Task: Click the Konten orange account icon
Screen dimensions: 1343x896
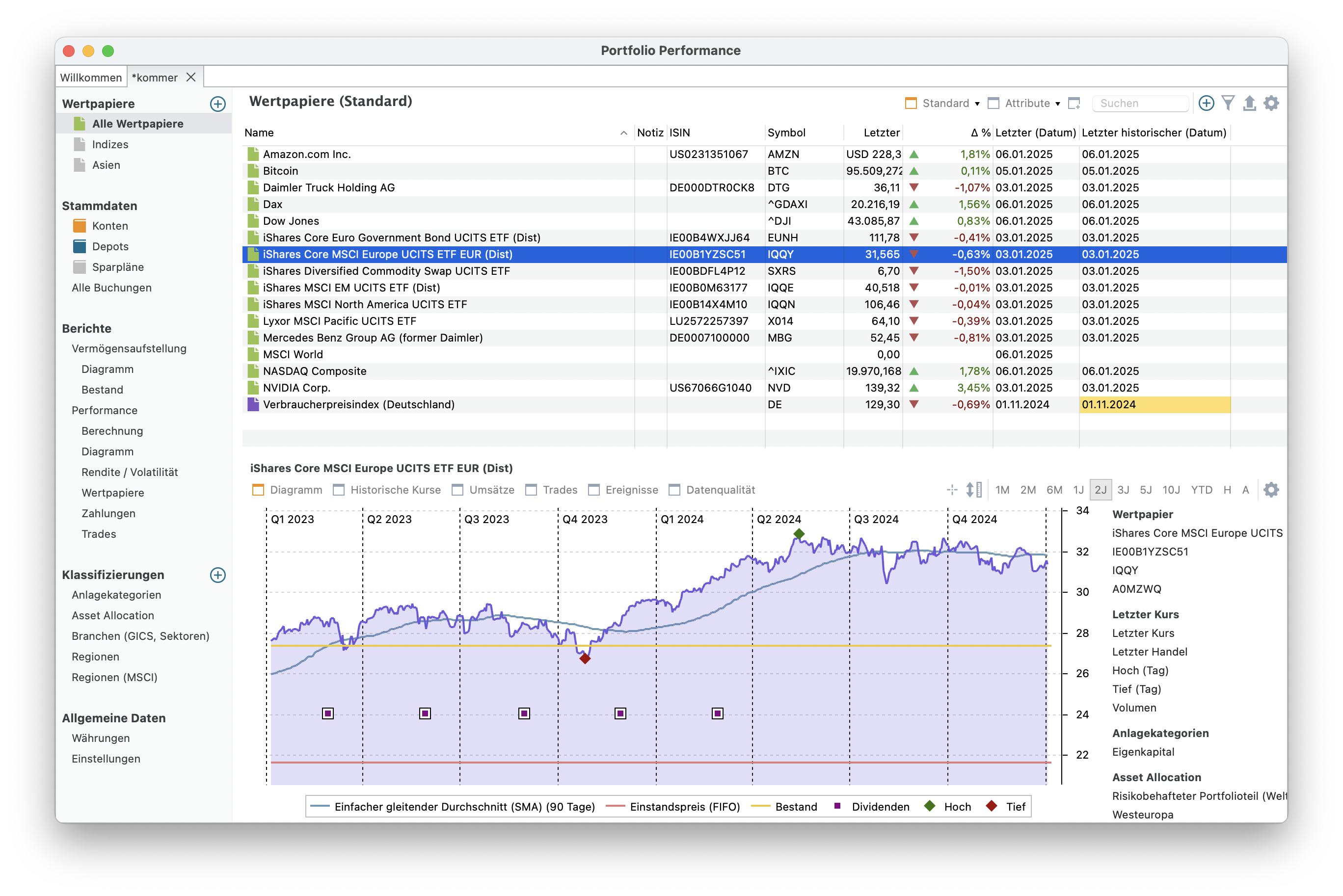Action: coord(80,226)
